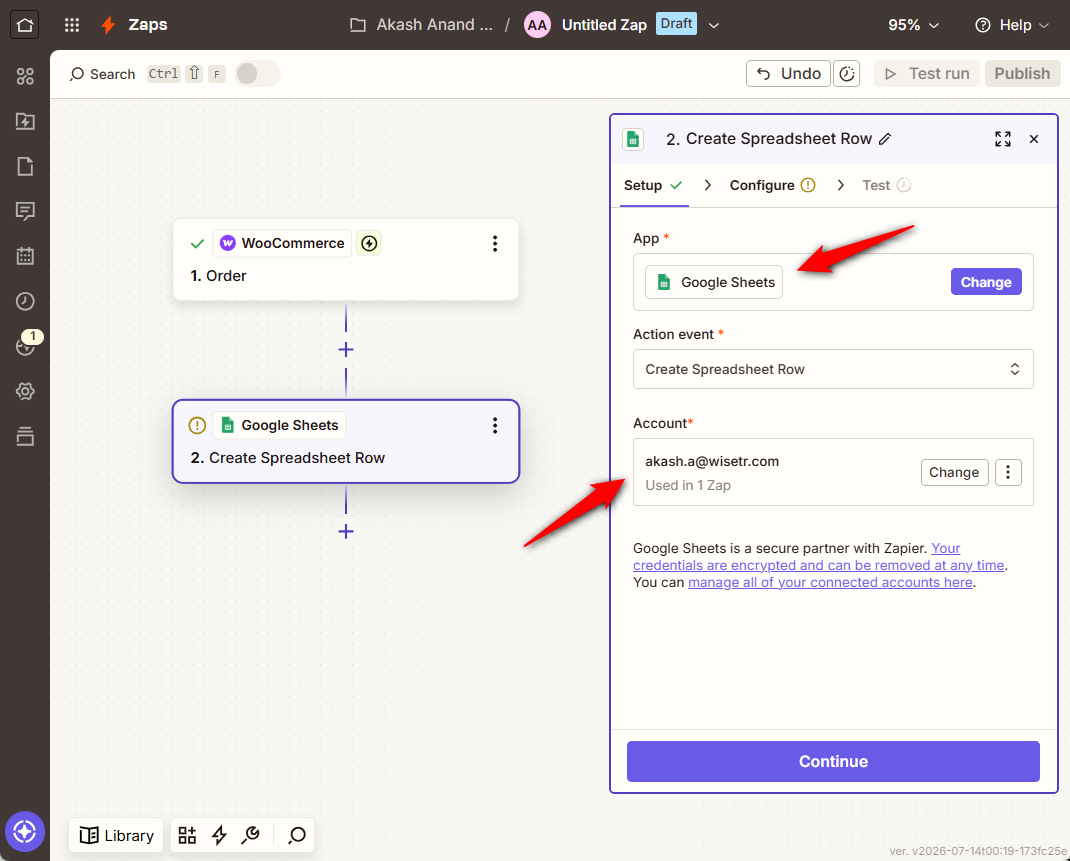This screenshot has height=861, width=1070.
Task: Click the WooCommerce instant trigger bolt icon
Action: pos(369,244)
